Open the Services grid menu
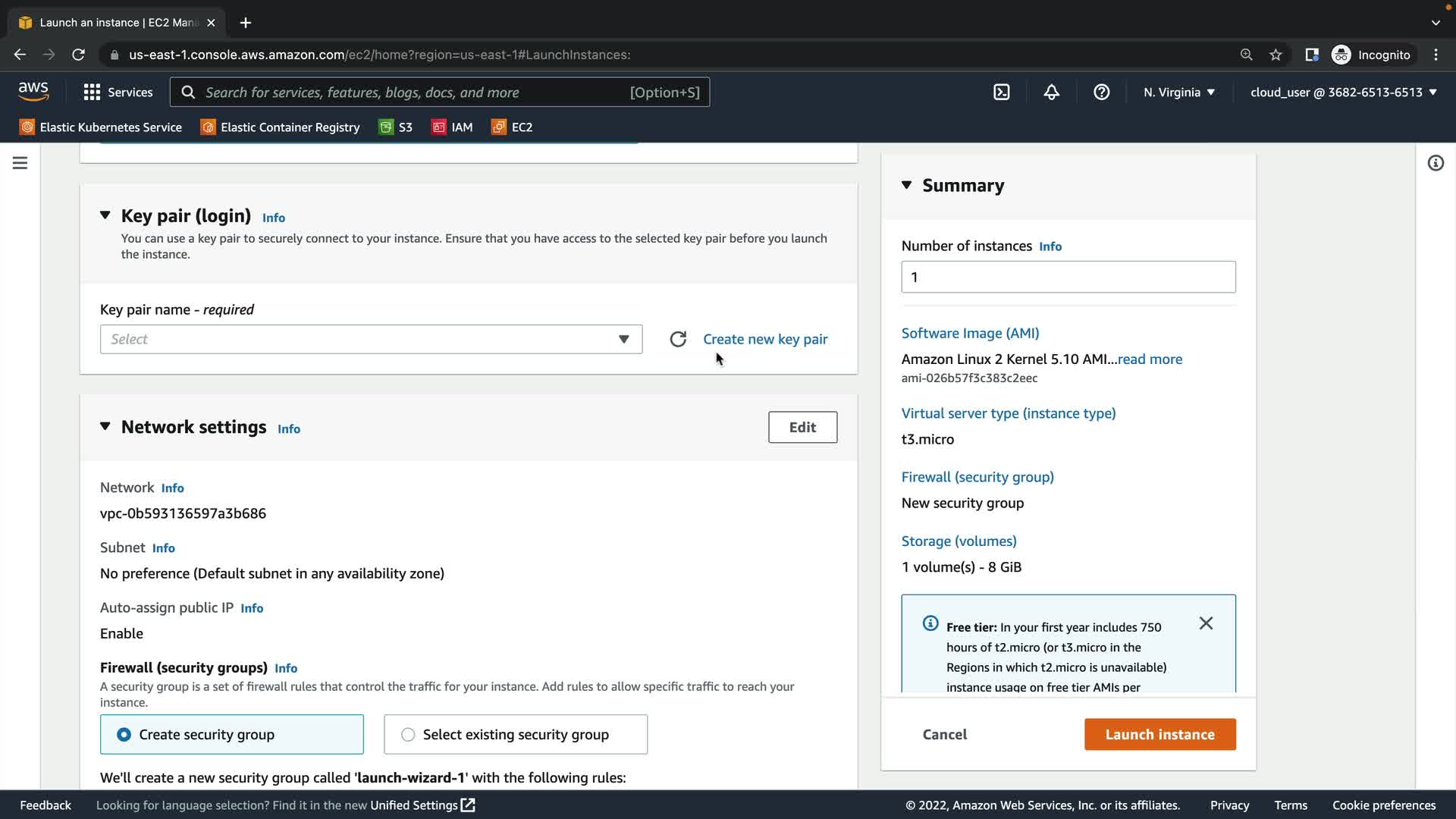Screen dimensions: 1456x819 pyautogui.click(x=118, y=93)
